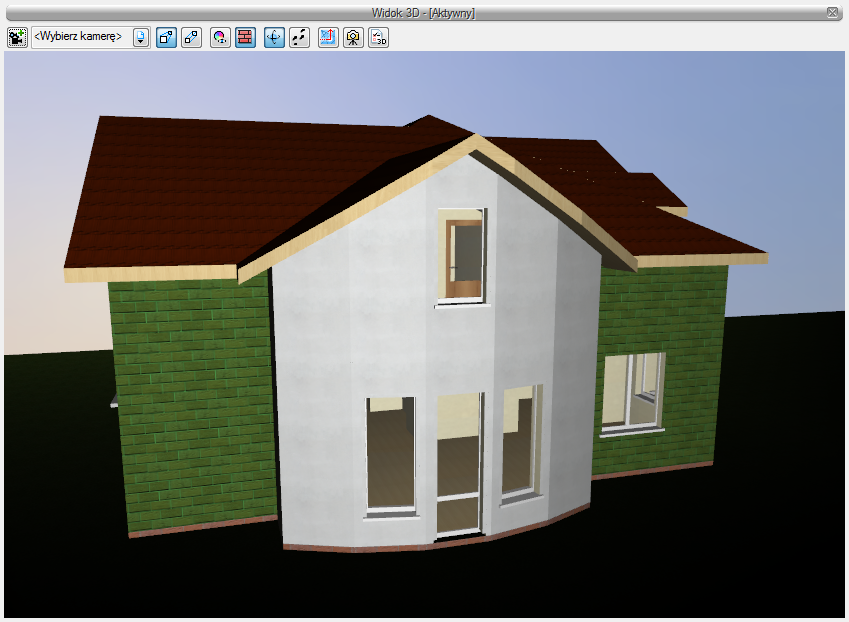The image size is (849, 622).
Task: Click the Widok 3D - [Aktywny] title bar
Action: click(423, 12)
